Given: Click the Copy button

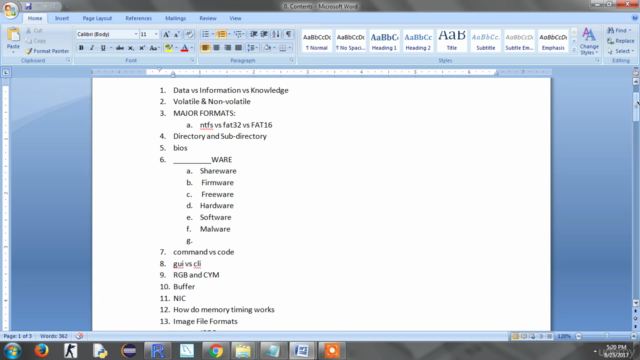Looking at the screenshot, I should 36,41.
